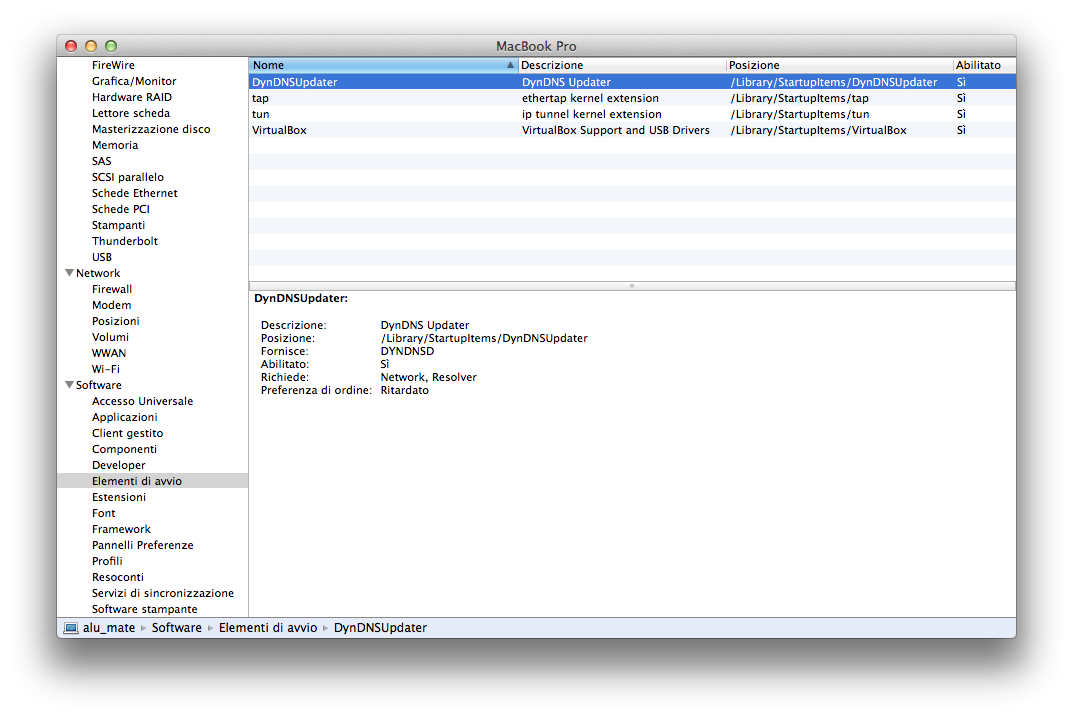The image size is (1073, 717).
Task: Open Estensioni under Software
Action: [119, 497]
